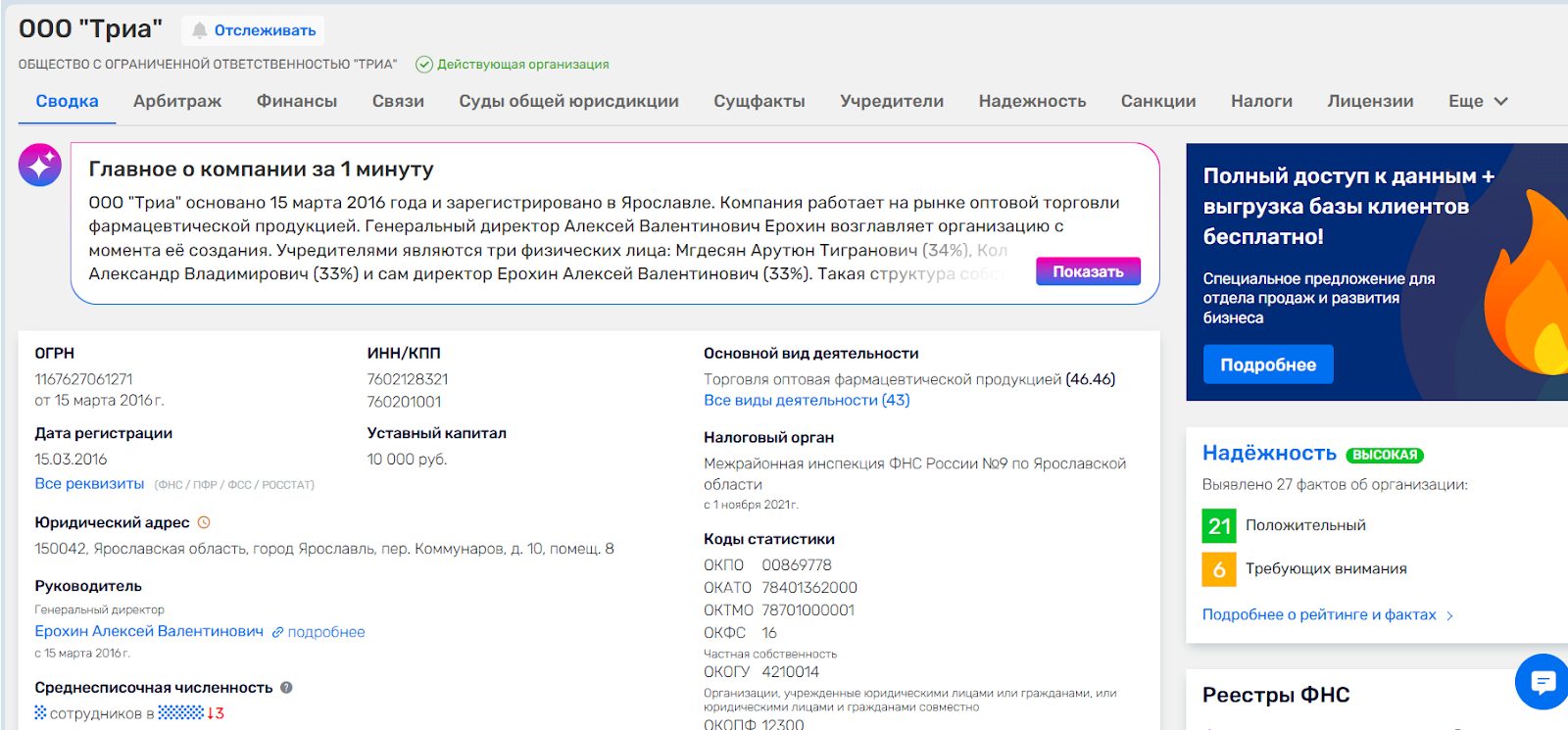Click the Уставный капитал value 10 000 руб.
This screenshot has height=730, width=1568.
(407, 459)
